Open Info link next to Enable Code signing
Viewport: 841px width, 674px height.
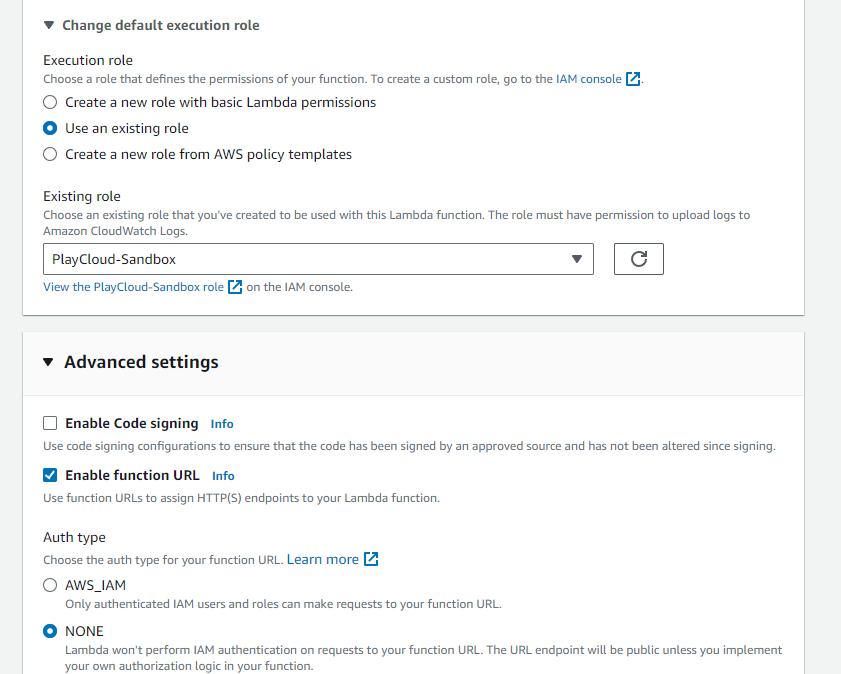click(x=222, y=424)
